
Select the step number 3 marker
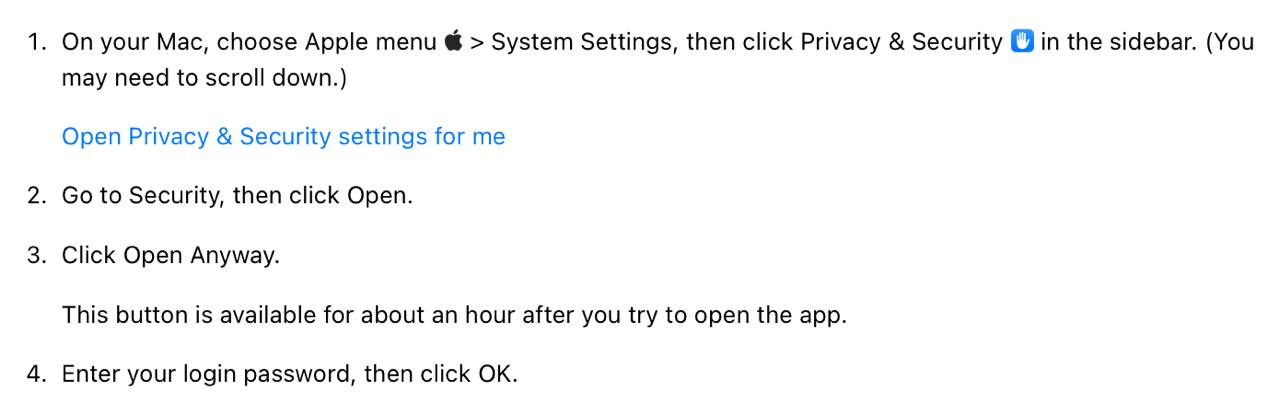click(x=37, y=255)
